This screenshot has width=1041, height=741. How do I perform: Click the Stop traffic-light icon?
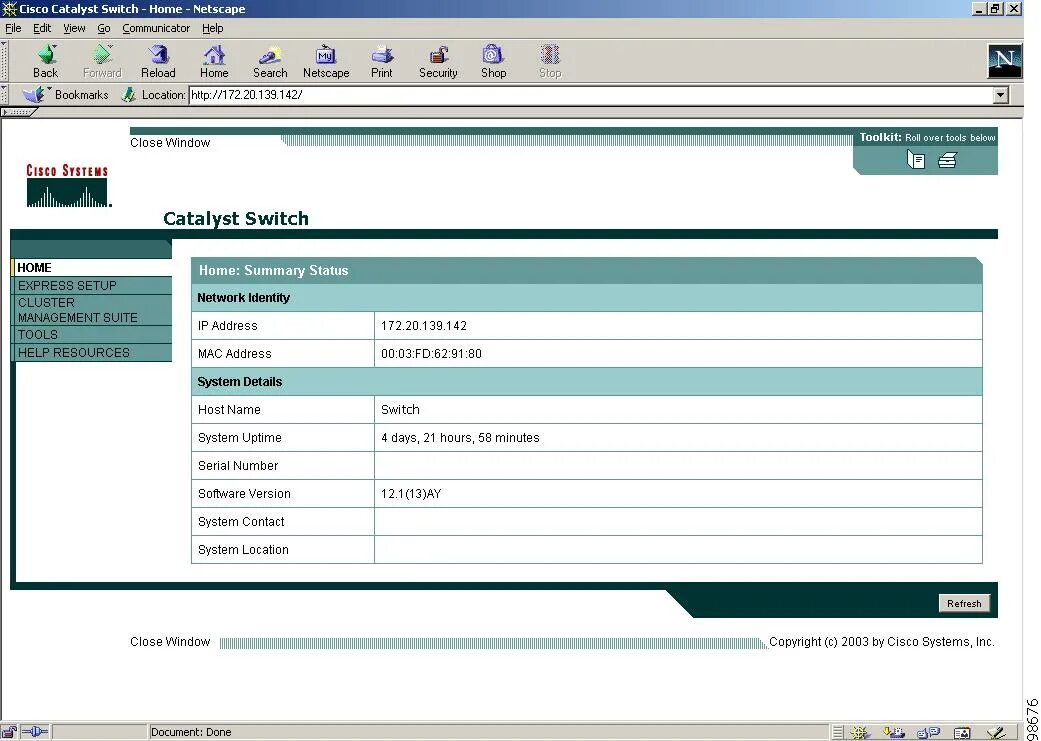(x=550, y=55)
